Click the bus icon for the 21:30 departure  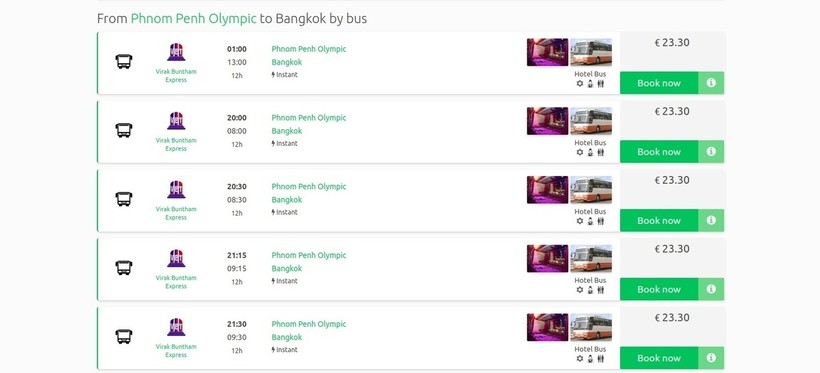[x=124, y=336]
